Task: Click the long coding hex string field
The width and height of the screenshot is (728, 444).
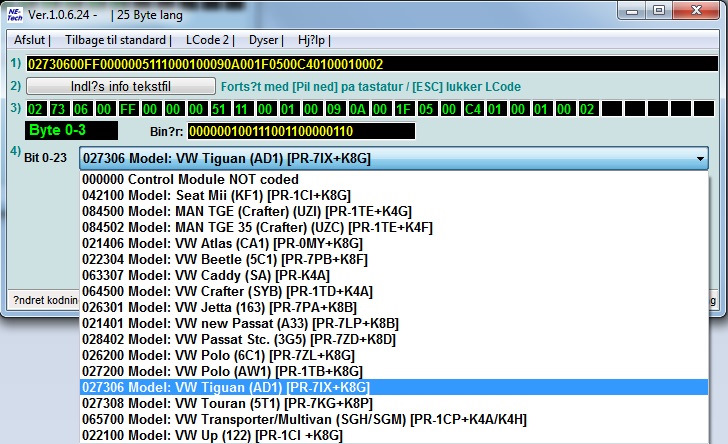Action: pos(372,64)
